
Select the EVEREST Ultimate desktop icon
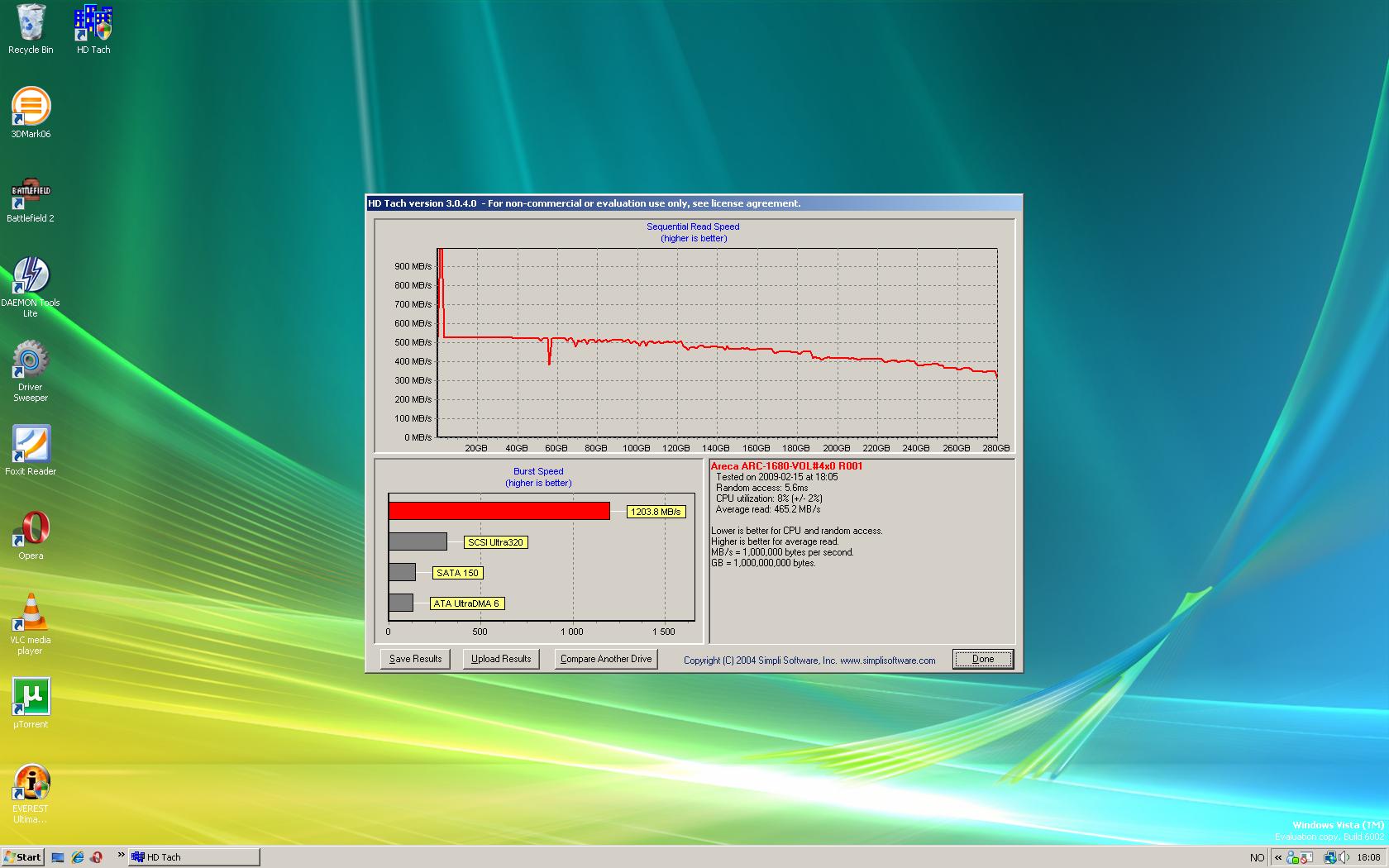coord(31,794)
